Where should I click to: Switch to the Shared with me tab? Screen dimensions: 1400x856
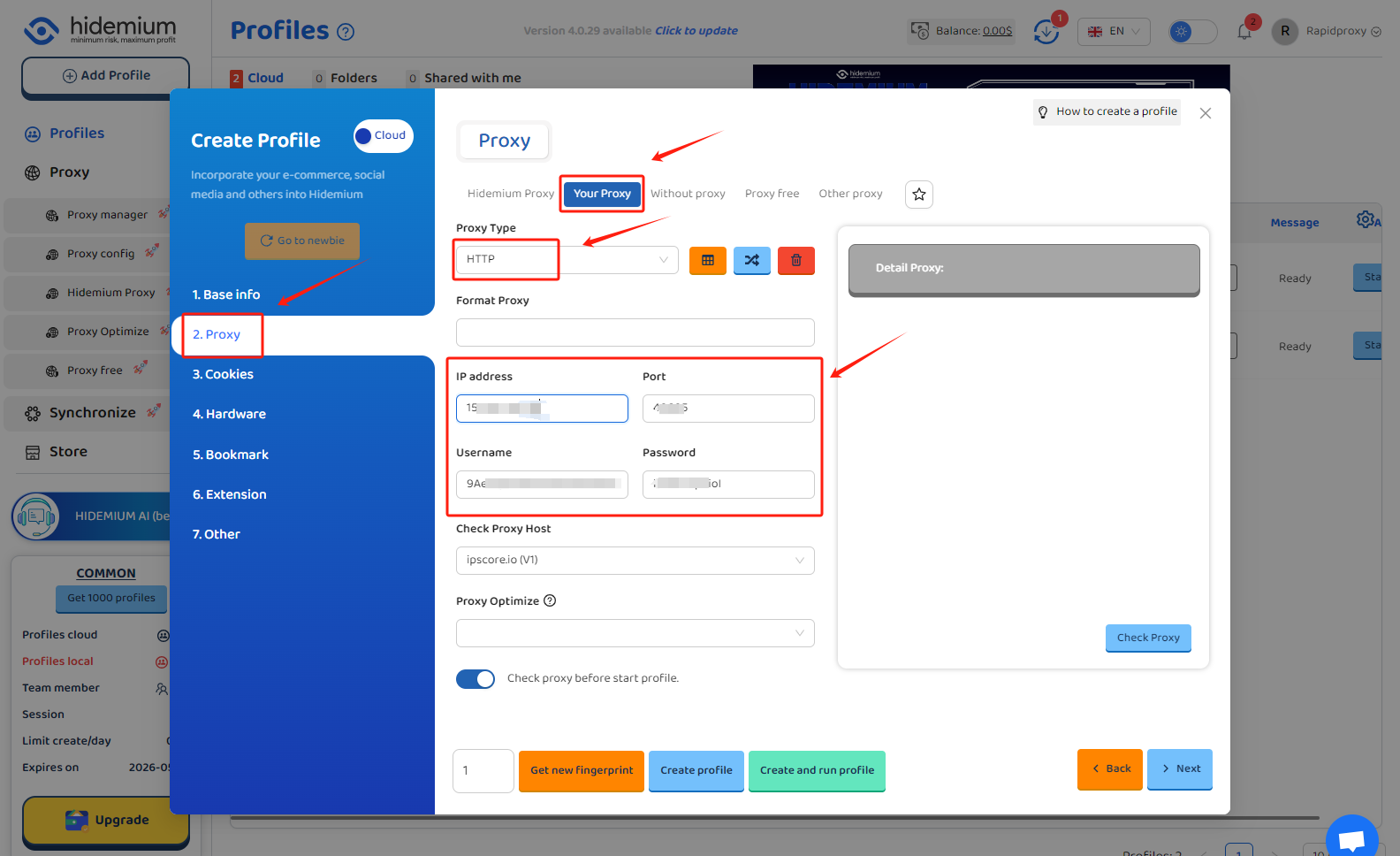pos(473,78)
